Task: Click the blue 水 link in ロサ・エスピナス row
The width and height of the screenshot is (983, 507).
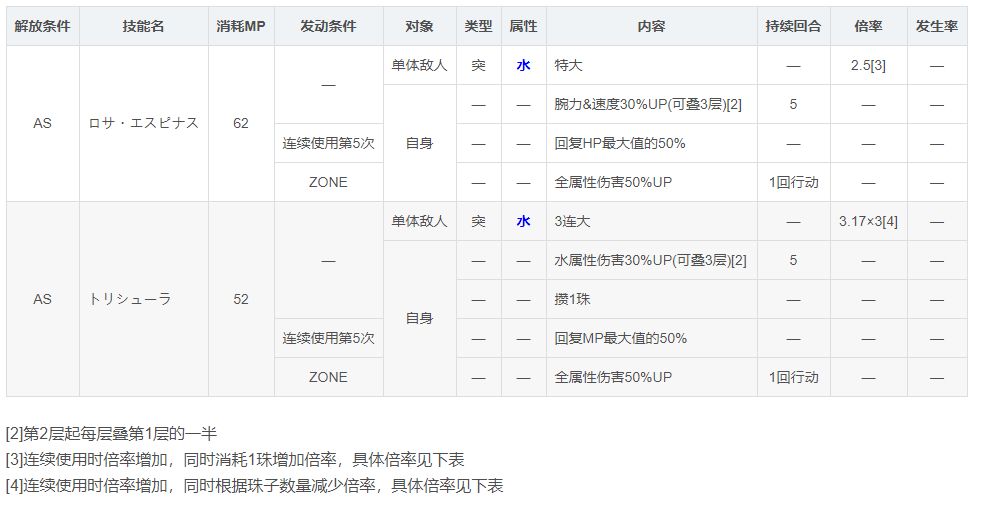Action: 523,65
